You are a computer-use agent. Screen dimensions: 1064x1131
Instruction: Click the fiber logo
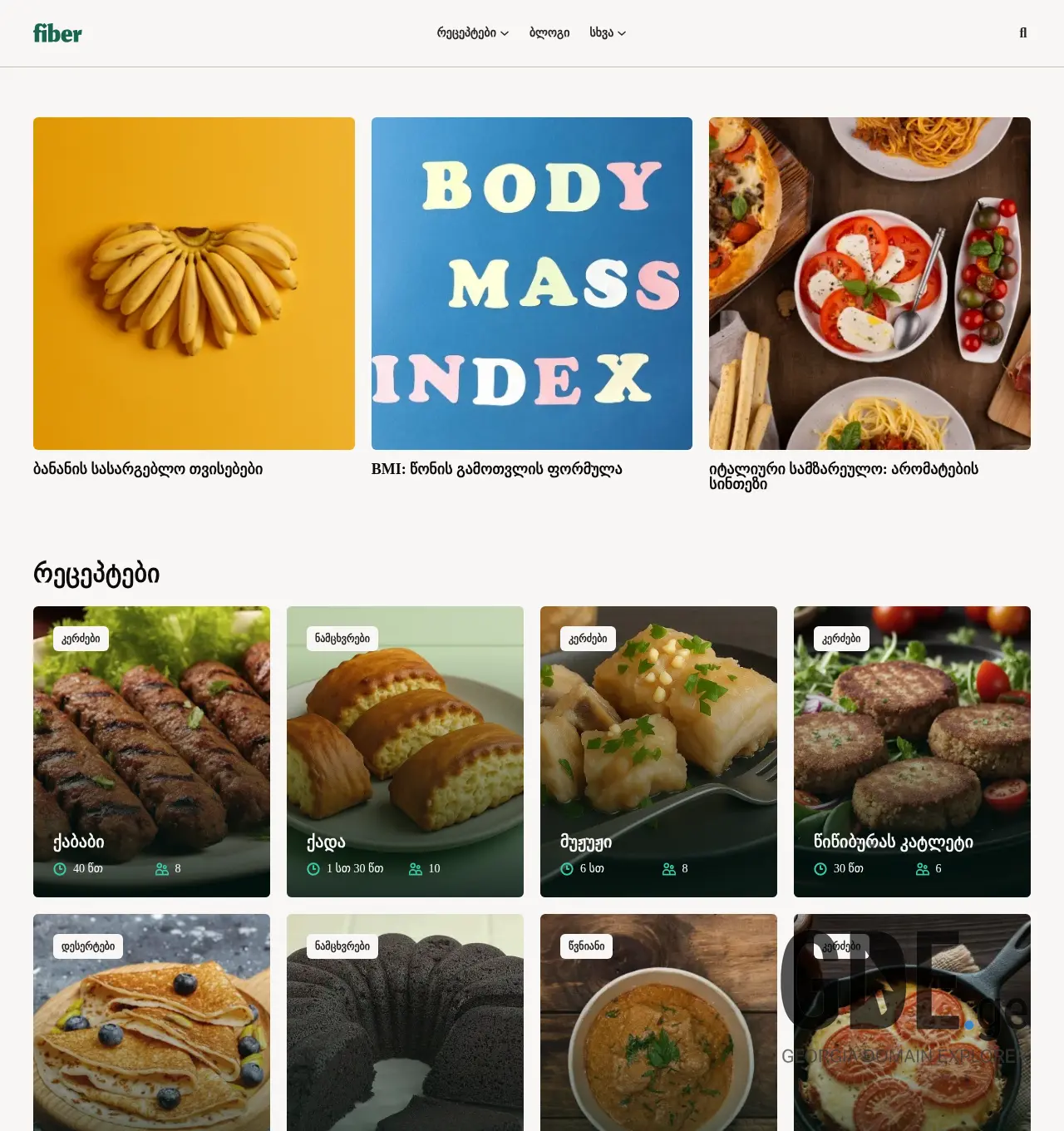click(57, 33)
